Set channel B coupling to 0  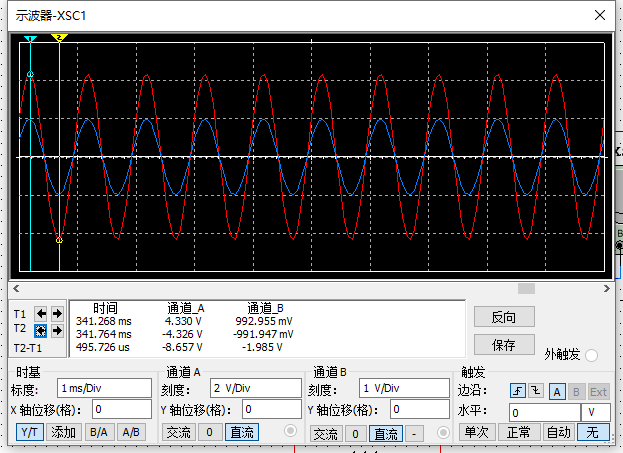point(355,434)
